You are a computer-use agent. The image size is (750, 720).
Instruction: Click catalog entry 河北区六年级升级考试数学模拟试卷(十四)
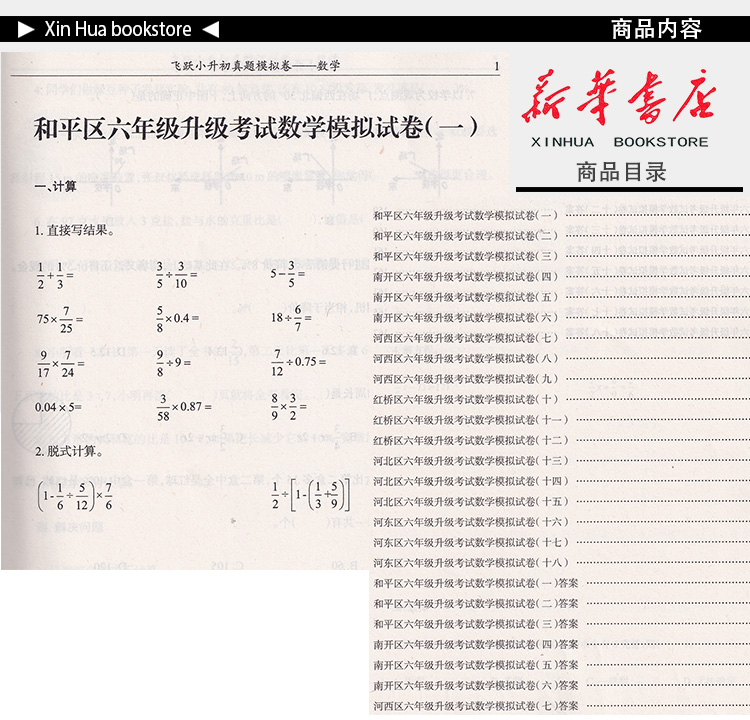tap(471, 481)
